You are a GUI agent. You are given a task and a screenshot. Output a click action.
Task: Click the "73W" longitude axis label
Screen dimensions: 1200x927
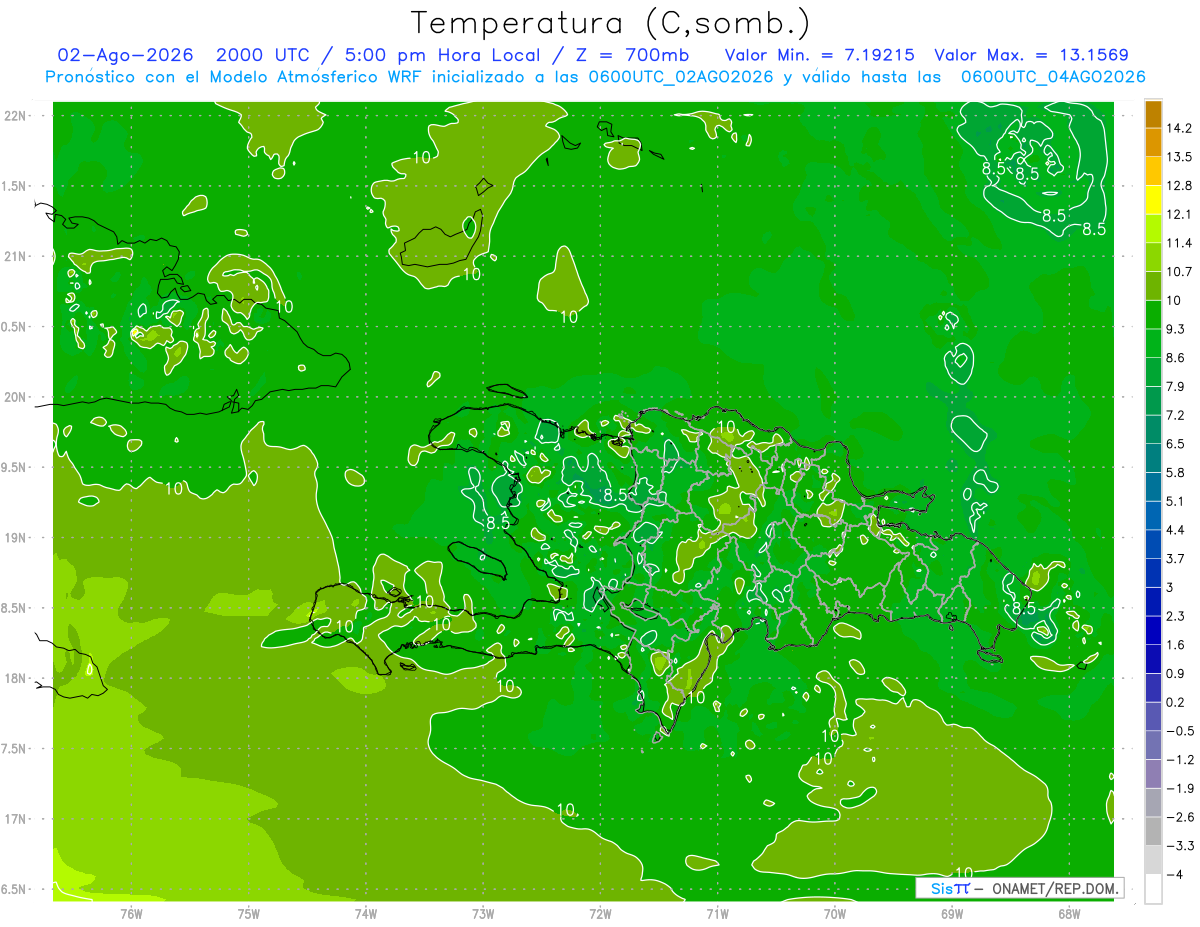pos(483,914)
